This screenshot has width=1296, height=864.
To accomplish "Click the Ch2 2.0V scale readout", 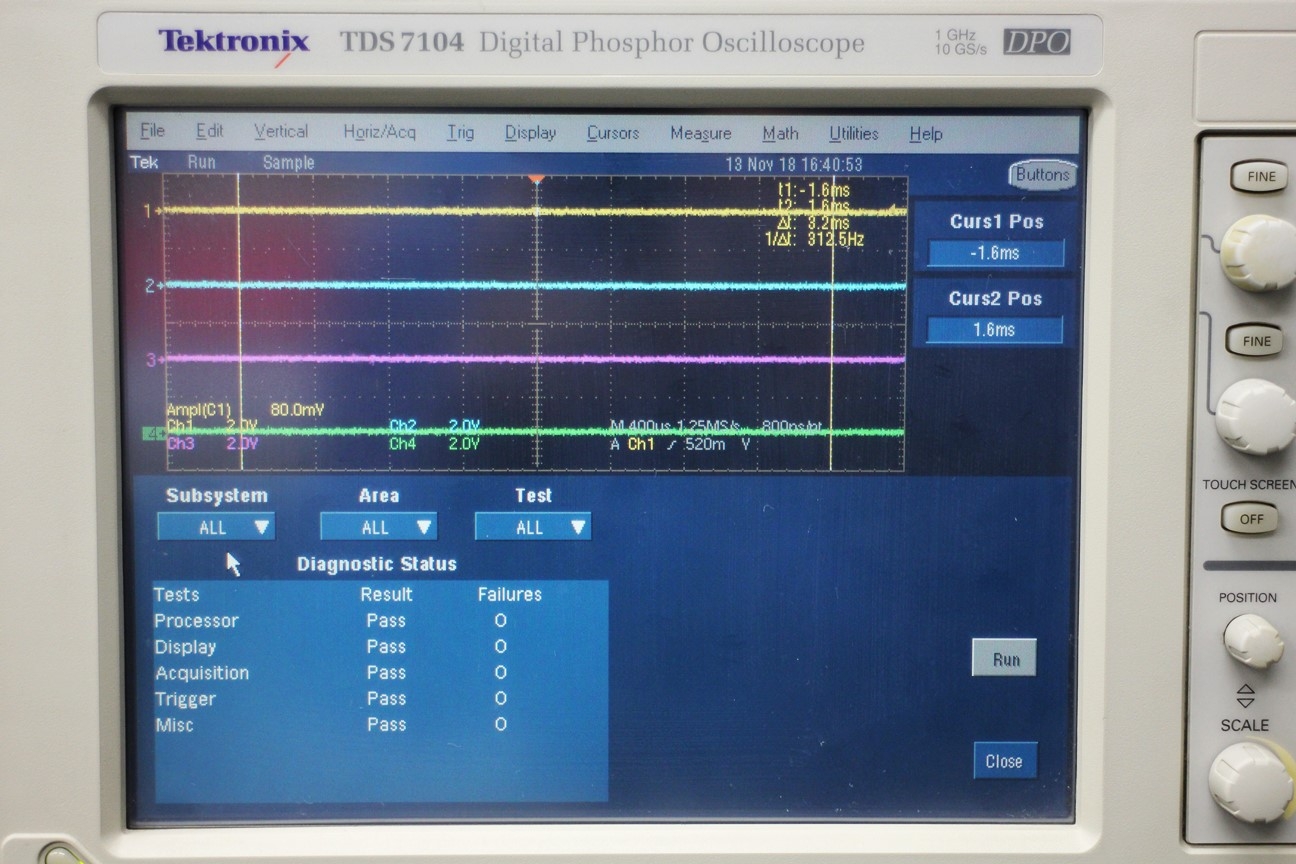I will 435,427.
